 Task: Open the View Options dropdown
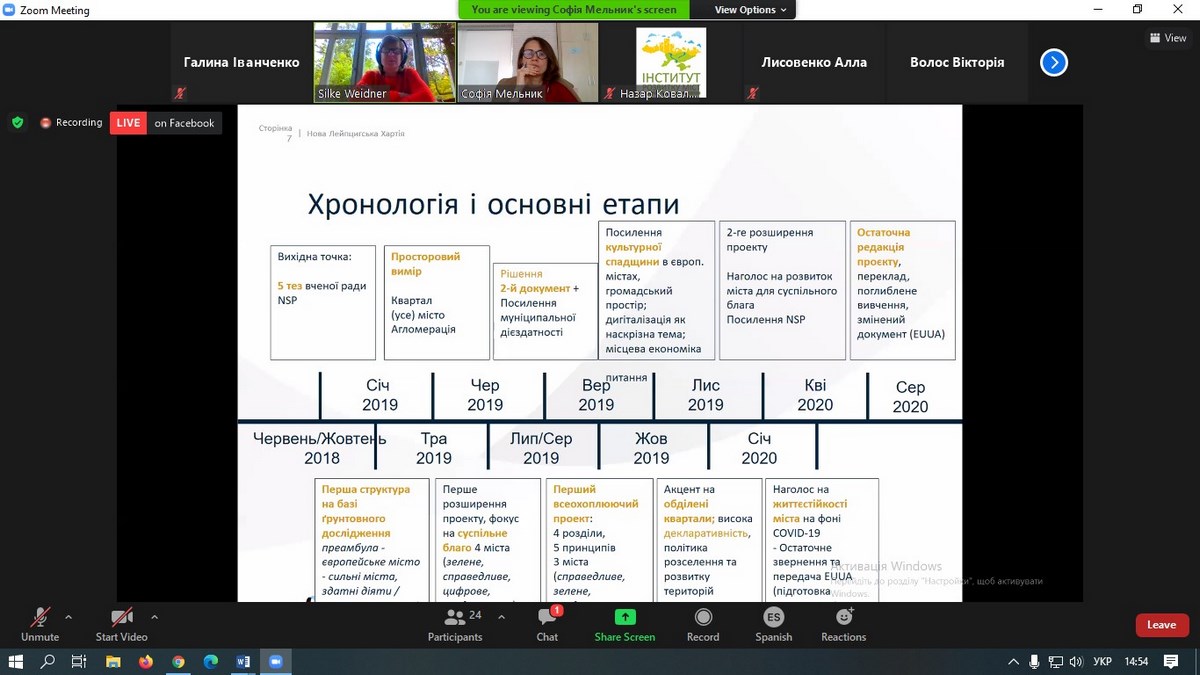click(751, 10)
